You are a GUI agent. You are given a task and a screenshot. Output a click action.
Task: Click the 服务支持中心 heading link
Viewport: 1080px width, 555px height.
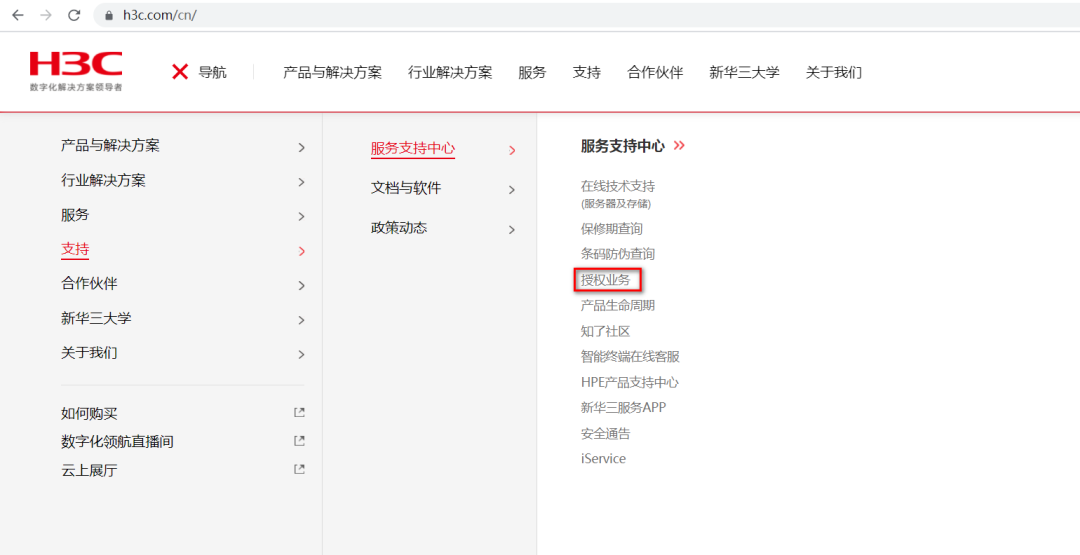623,145
